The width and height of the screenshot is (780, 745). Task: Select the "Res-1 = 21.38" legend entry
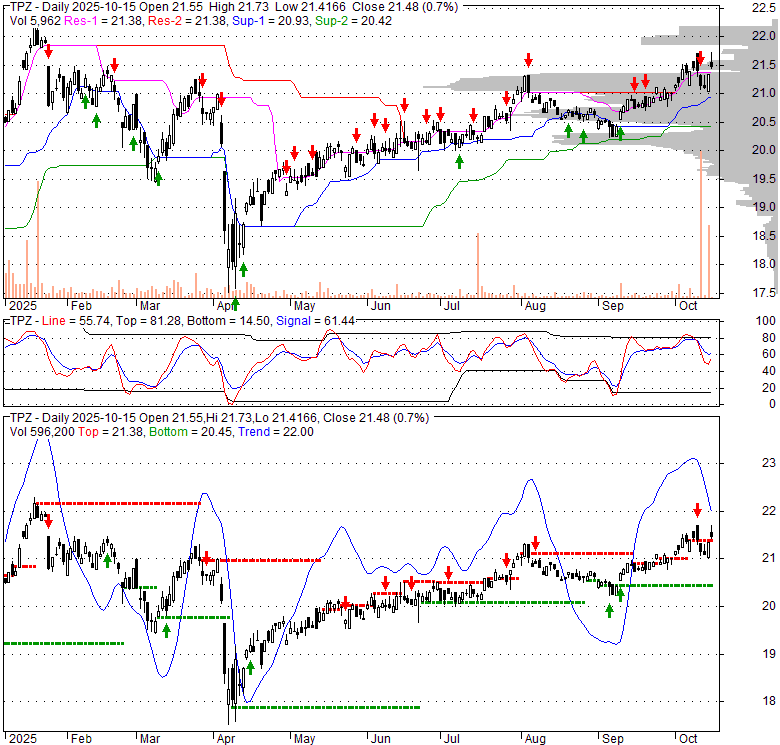pos(103,21)
